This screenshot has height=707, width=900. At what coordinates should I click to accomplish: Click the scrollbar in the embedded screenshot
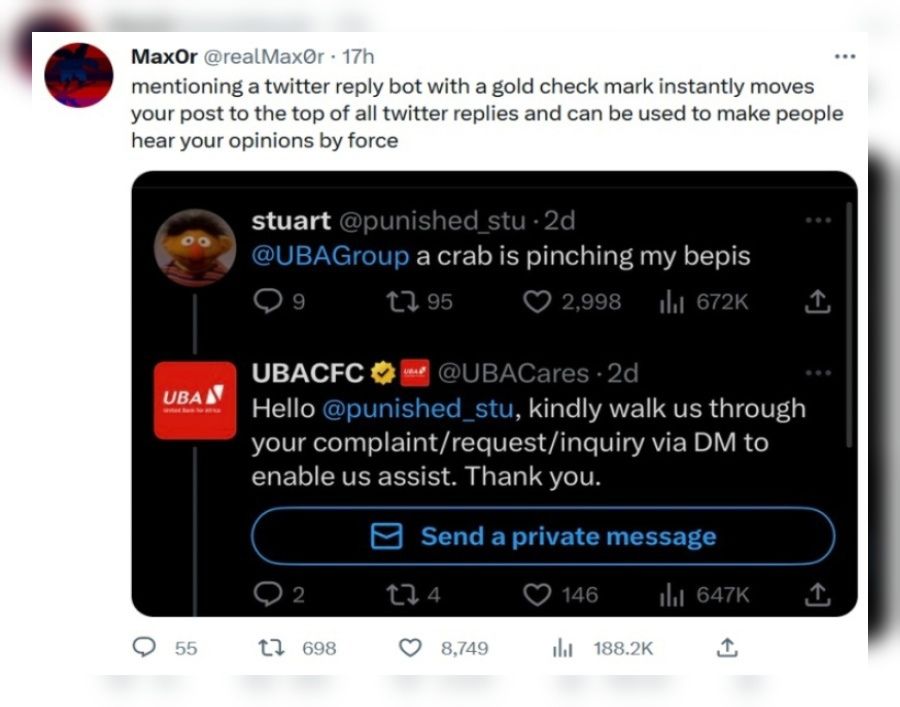coord(849,324)
